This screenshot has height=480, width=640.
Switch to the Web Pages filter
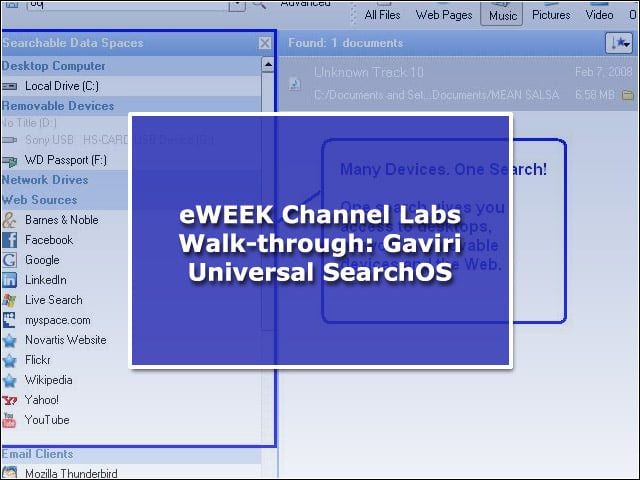click(444, 15)
